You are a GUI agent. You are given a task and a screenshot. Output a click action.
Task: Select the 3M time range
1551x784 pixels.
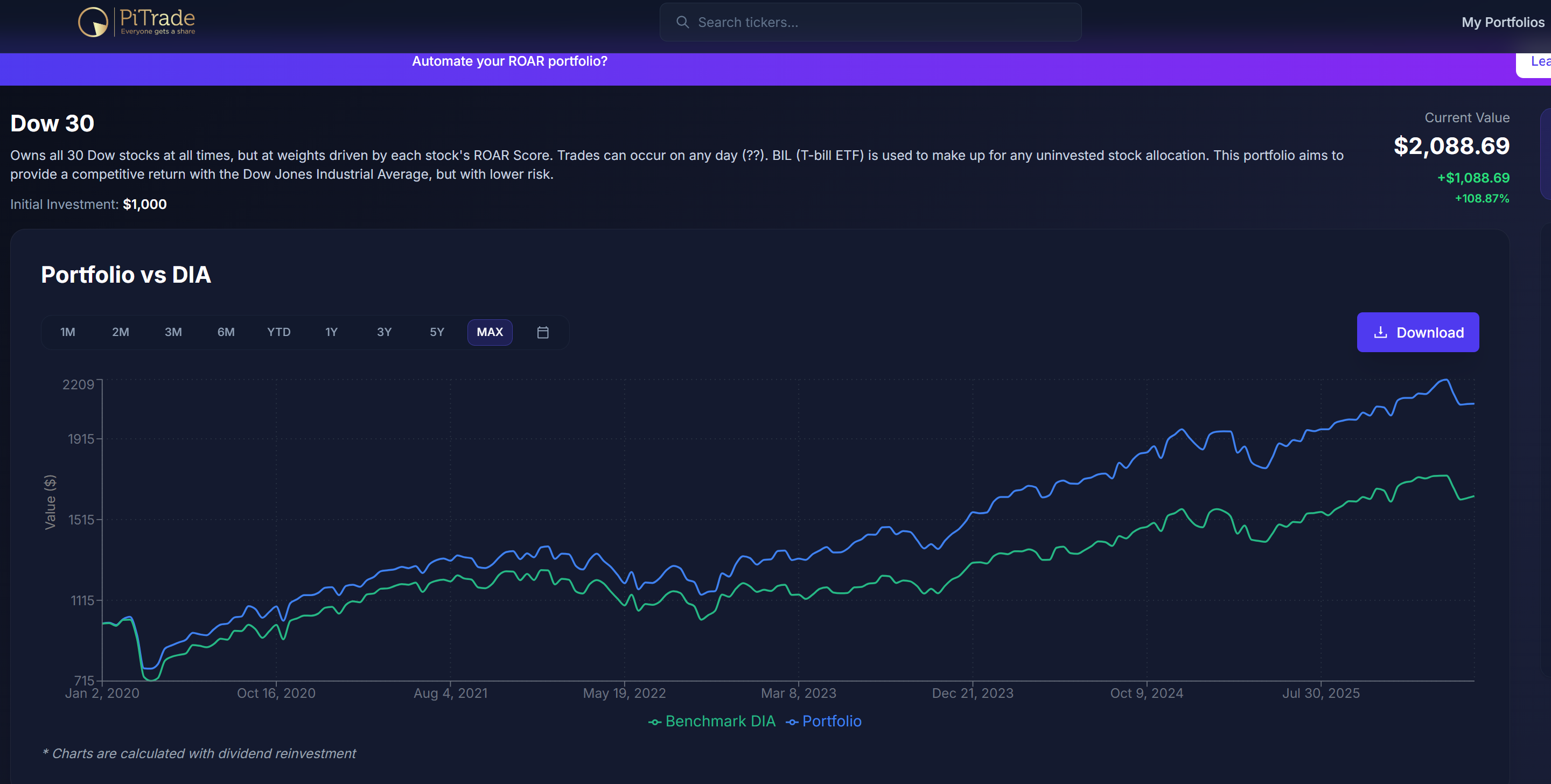(173, 332)
